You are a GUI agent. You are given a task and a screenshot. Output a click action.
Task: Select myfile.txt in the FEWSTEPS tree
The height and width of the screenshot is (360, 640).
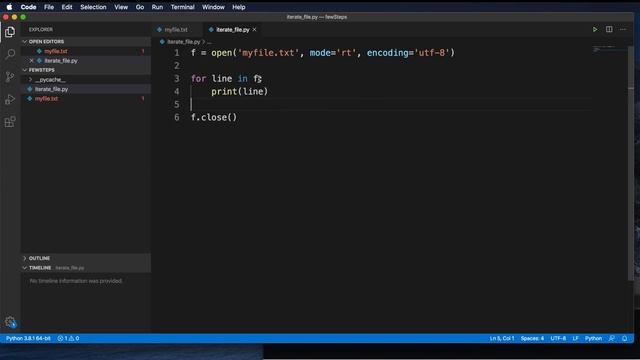[x=46, y=98]
